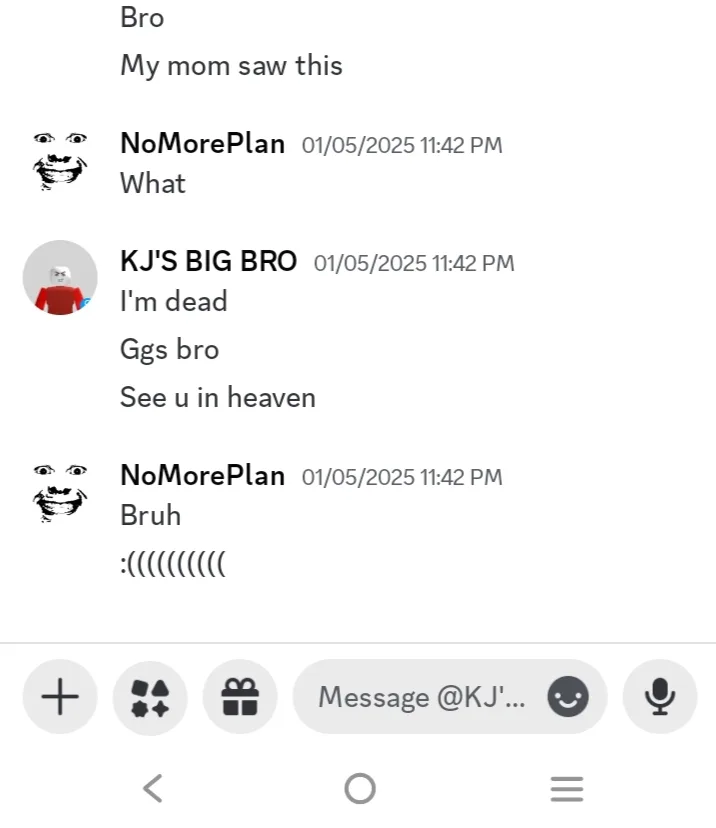Select the 'See u in heaven' message
The image size is (716, 828).
[x=218, y=397]
